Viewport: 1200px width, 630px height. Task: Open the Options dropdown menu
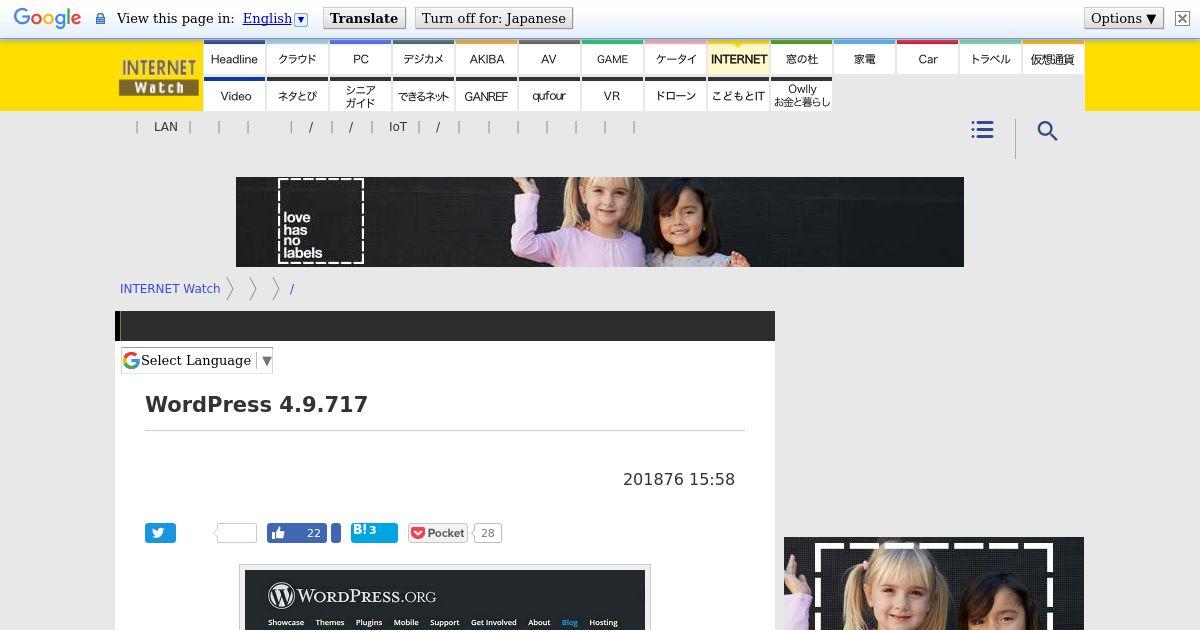1124,18
